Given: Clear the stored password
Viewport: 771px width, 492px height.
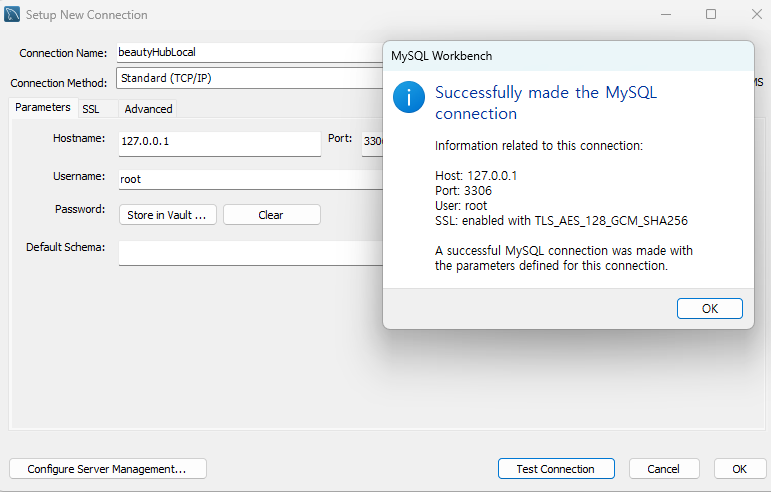Looking at the screenshot, I should click(x=271, y=215).
